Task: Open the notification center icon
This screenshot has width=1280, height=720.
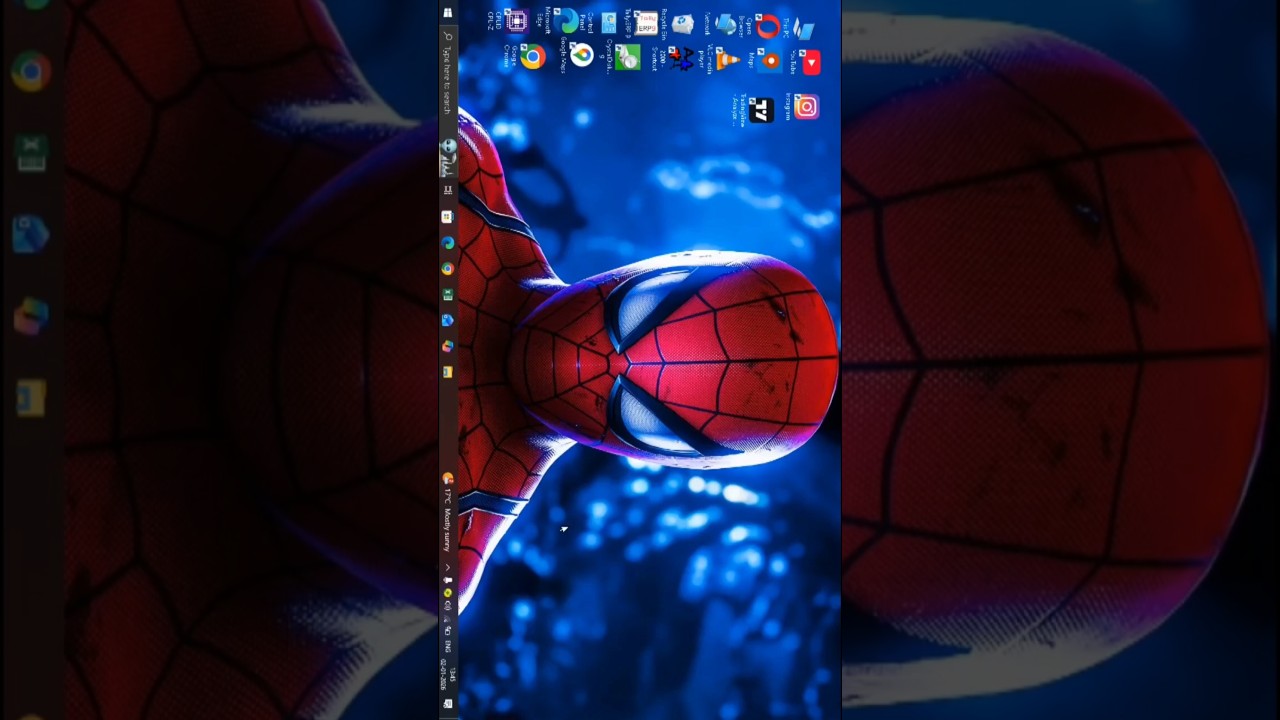Action: [x=448, y=704]
